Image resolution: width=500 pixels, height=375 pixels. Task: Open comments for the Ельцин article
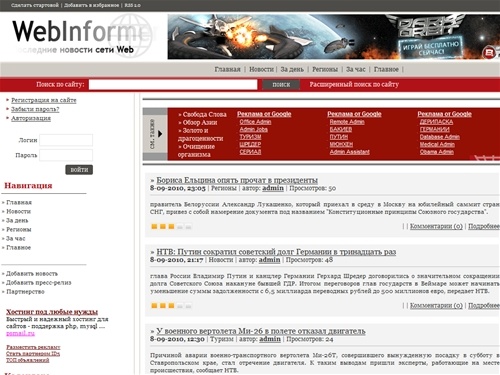436,226
